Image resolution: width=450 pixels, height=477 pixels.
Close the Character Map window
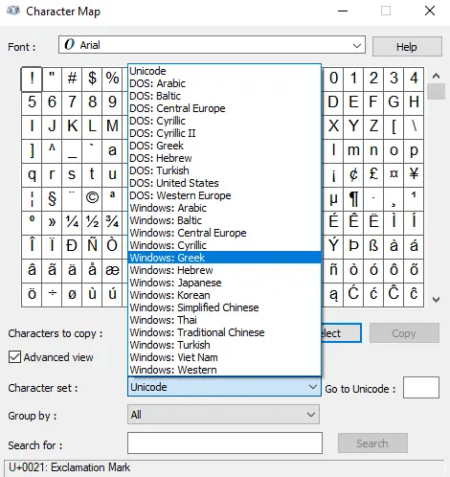tap(430, 11)
